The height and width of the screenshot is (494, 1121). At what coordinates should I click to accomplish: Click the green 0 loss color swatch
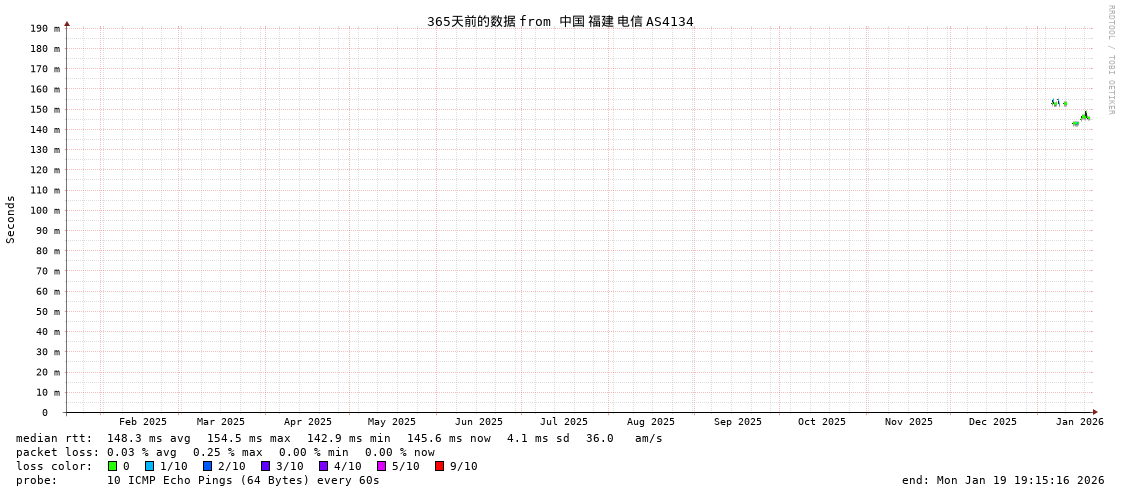coord(112,466)
